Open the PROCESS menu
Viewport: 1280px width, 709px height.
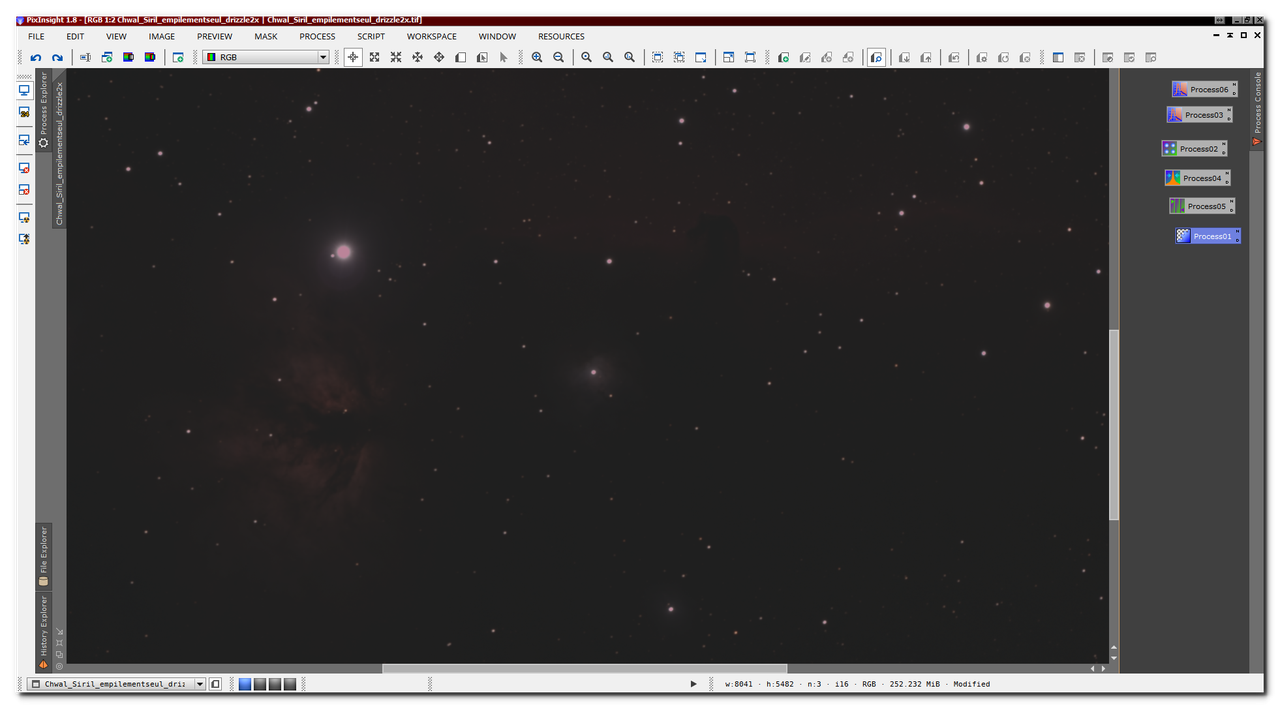318,36
